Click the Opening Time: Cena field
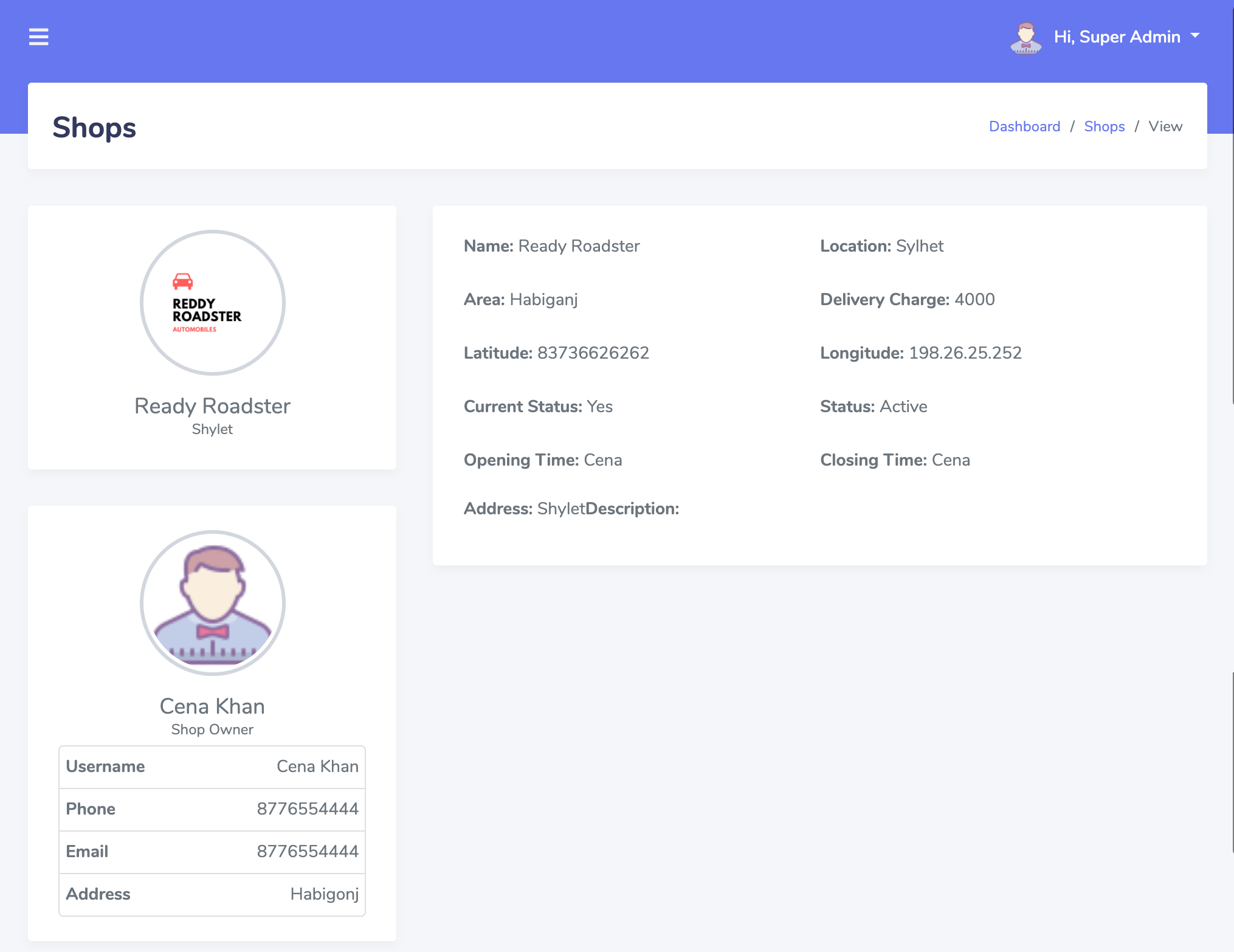Viewport: 1234px width, 952px height. (543, 460)
